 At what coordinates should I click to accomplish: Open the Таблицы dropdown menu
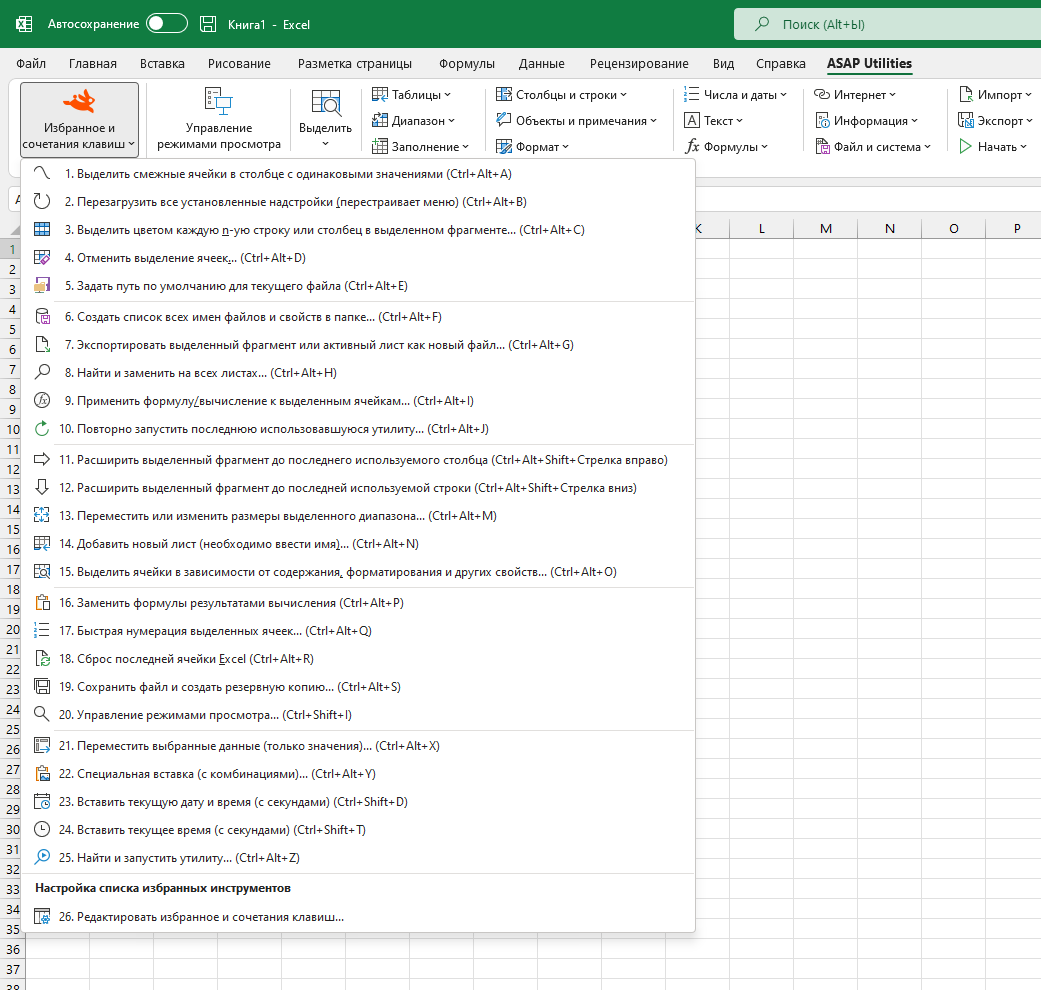(411, 95)
